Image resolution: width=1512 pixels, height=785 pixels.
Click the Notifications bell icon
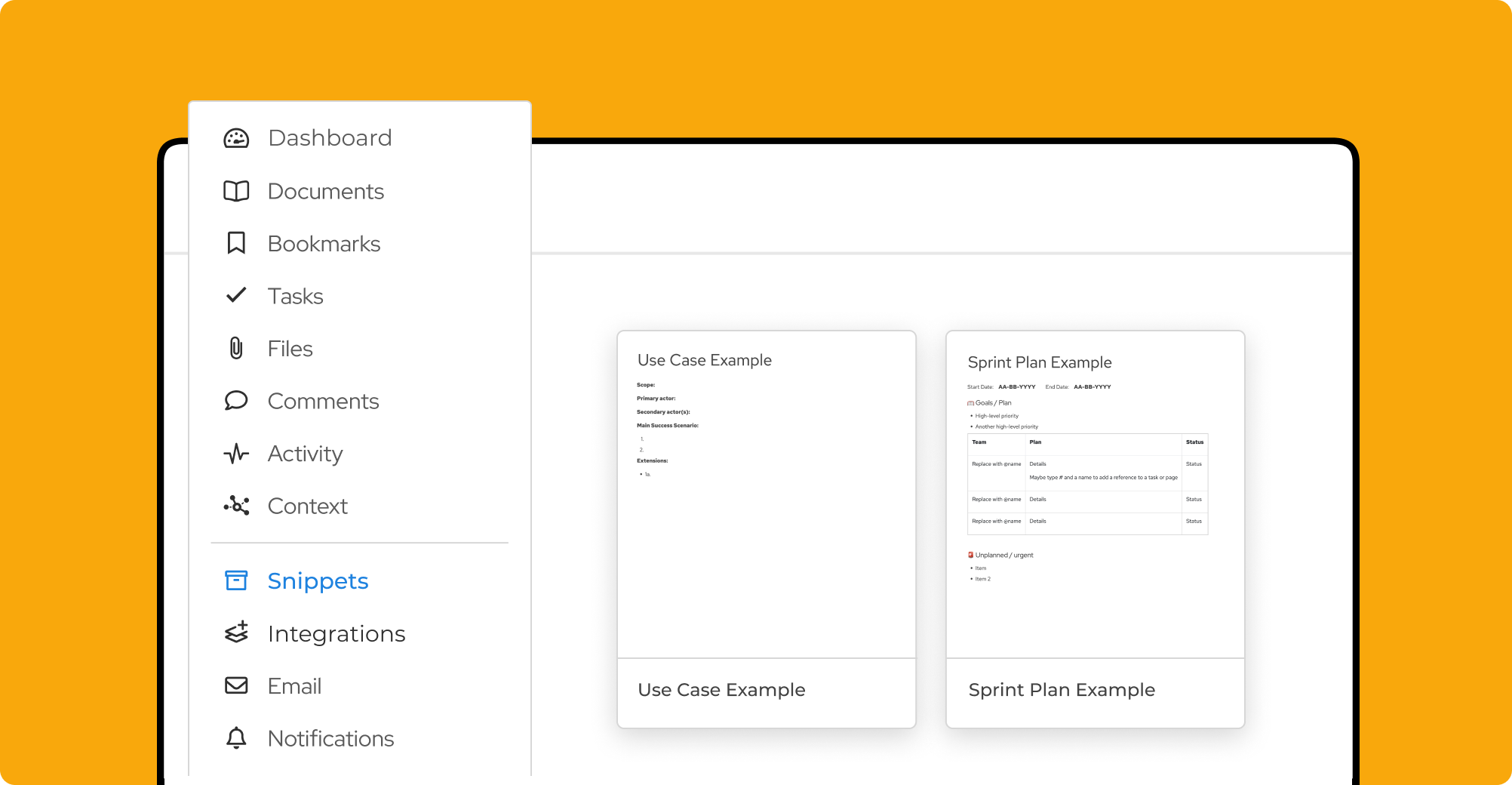click(x=236, y=737)
